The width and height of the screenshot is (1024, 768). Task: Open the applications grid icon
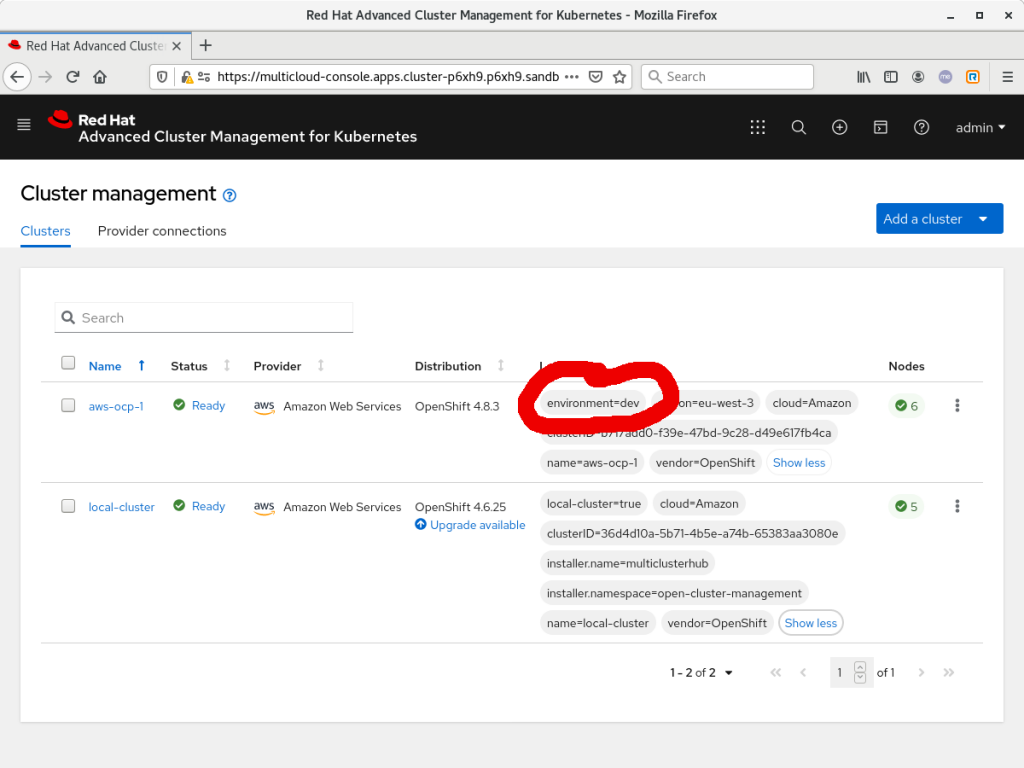758,127
